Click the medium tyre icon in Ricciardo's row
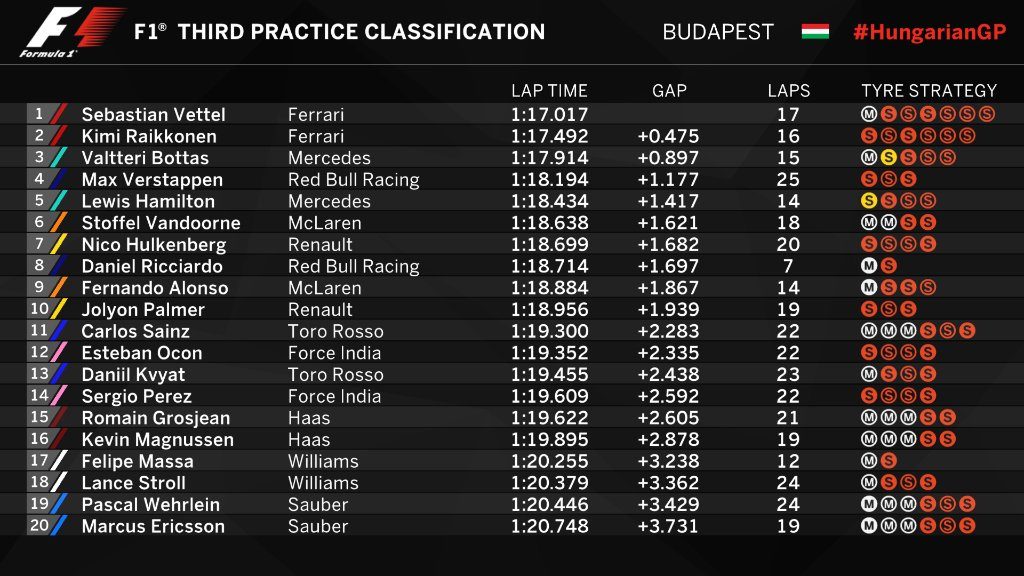This screenshot has height=576, width=1024. click(868, 266)
